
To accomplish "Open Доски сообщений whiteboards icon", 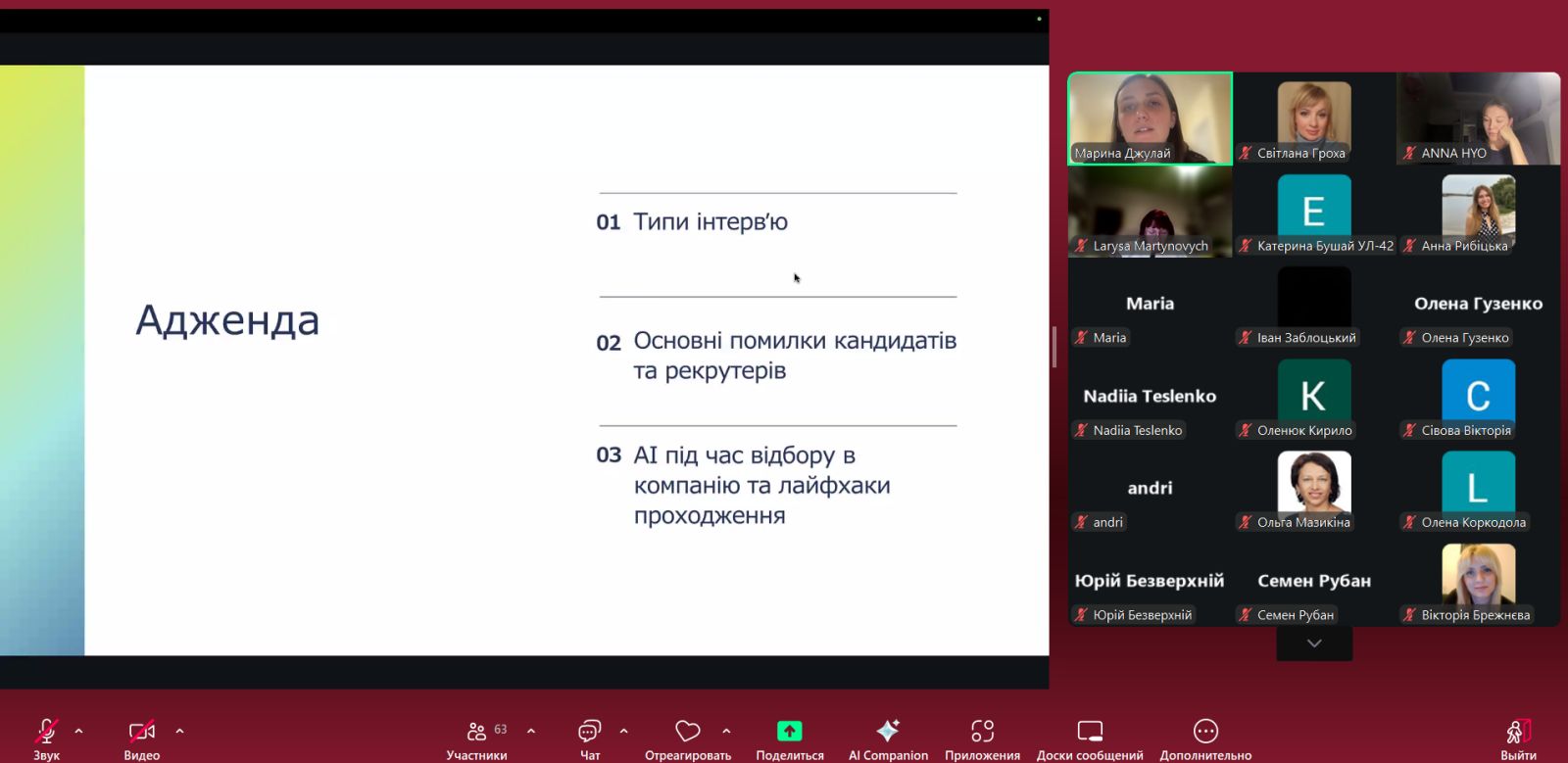I will point(1090,732).
